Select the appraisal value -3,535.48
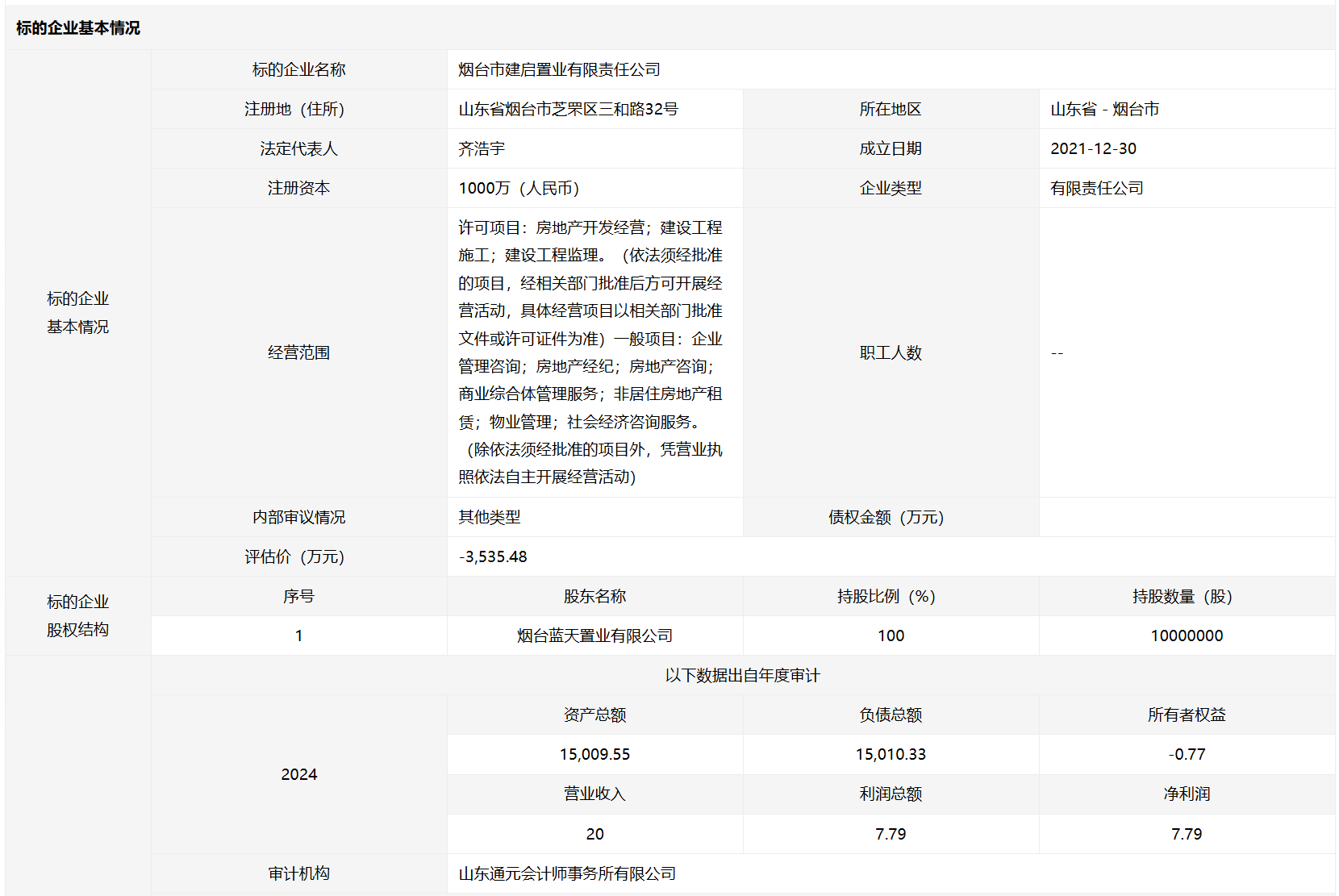1339x896 pixels. click(493, 557)
